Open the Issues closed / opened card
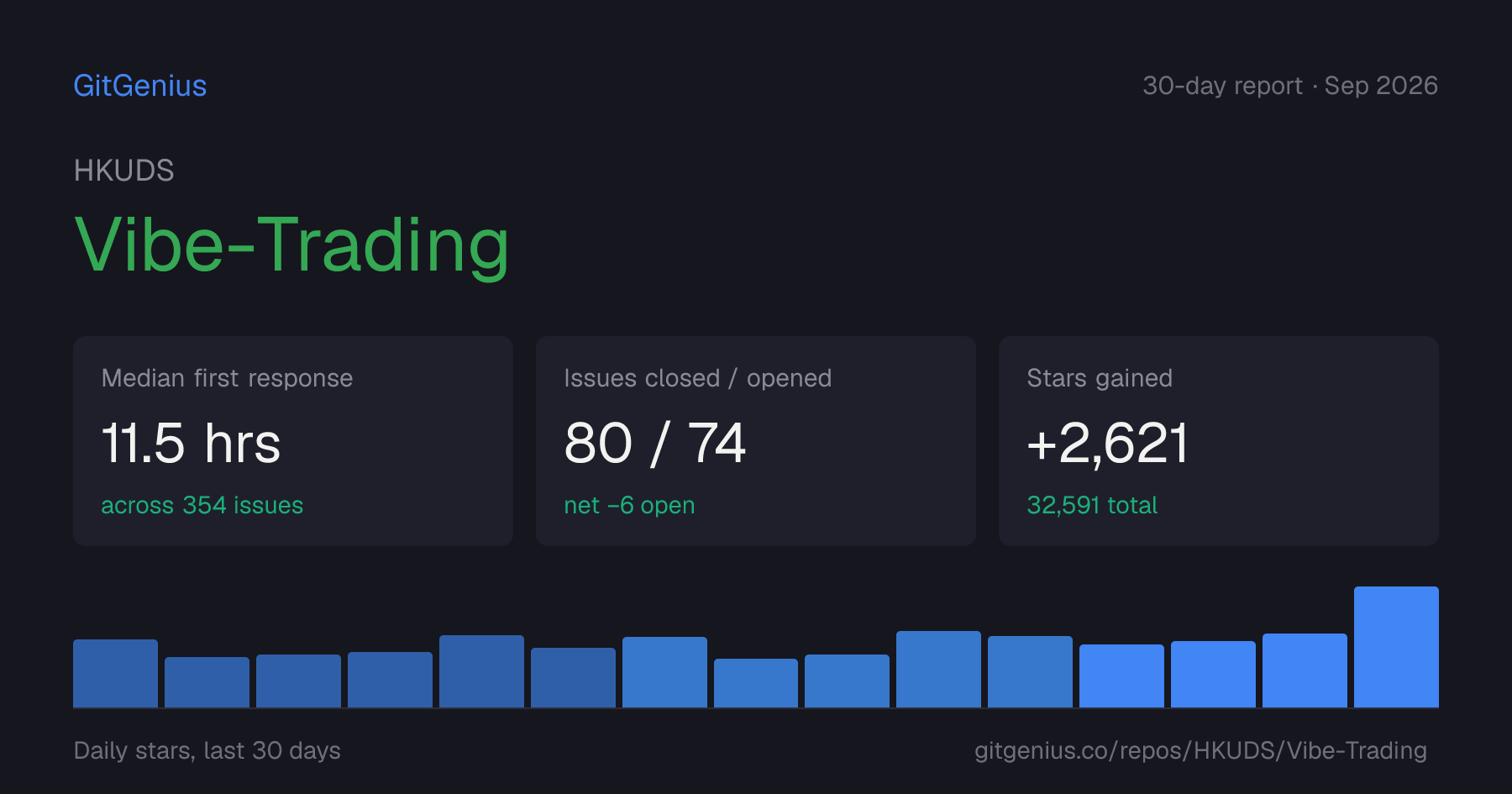This screenshot has width=1512, height=794. (x=756, y=441)
